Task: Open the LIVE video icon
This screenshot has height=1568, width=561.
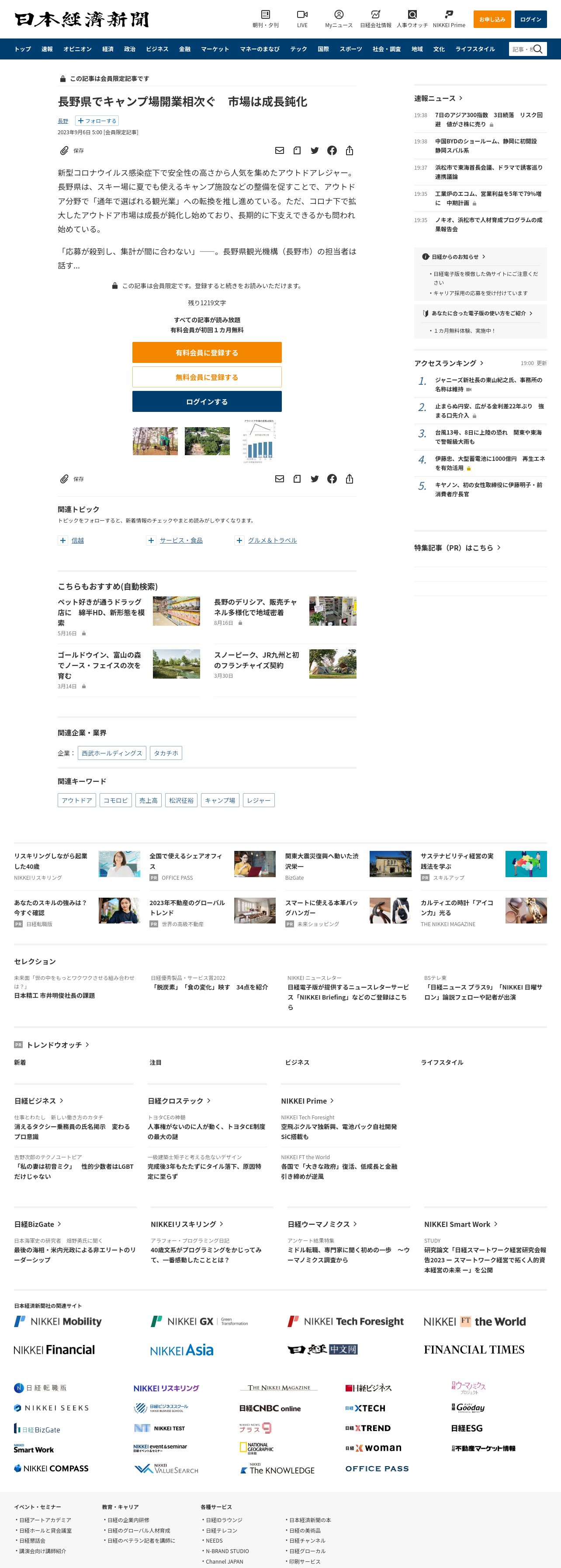Action: click(x=302, y=14)
